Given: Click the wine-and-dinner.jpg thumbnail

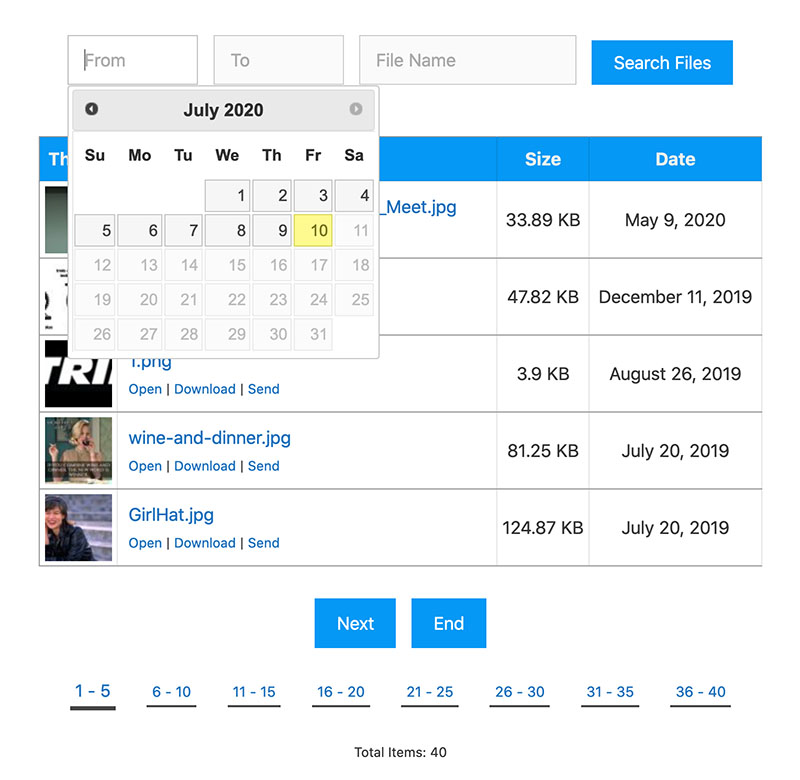Looking at the screenshot, I should (x=79, y=450).
